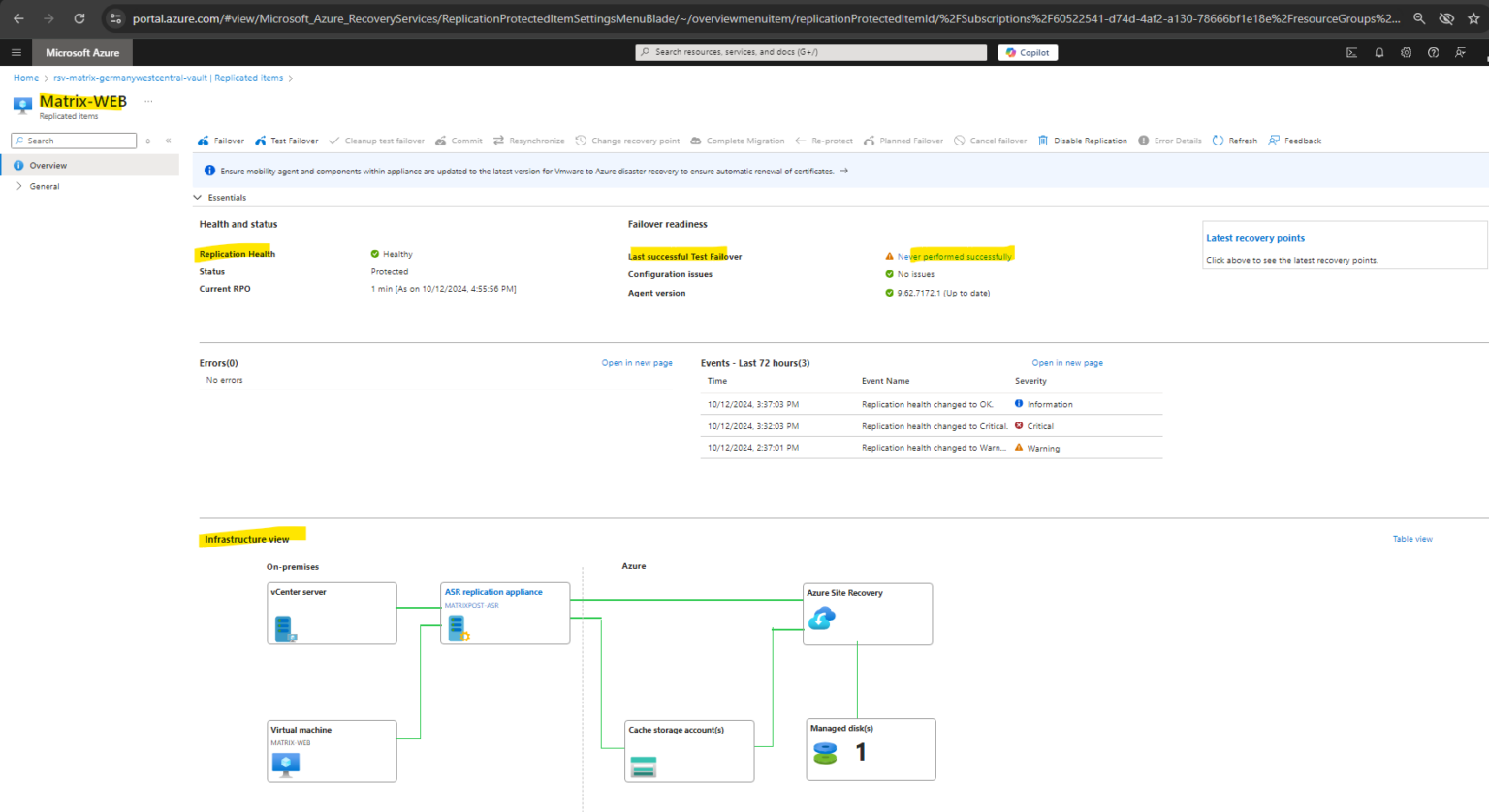Screen dimensions: 1489x812
Task: Open the Azure Site Recovery node icon
Action: pyautogui.click(x=821, y=617)
